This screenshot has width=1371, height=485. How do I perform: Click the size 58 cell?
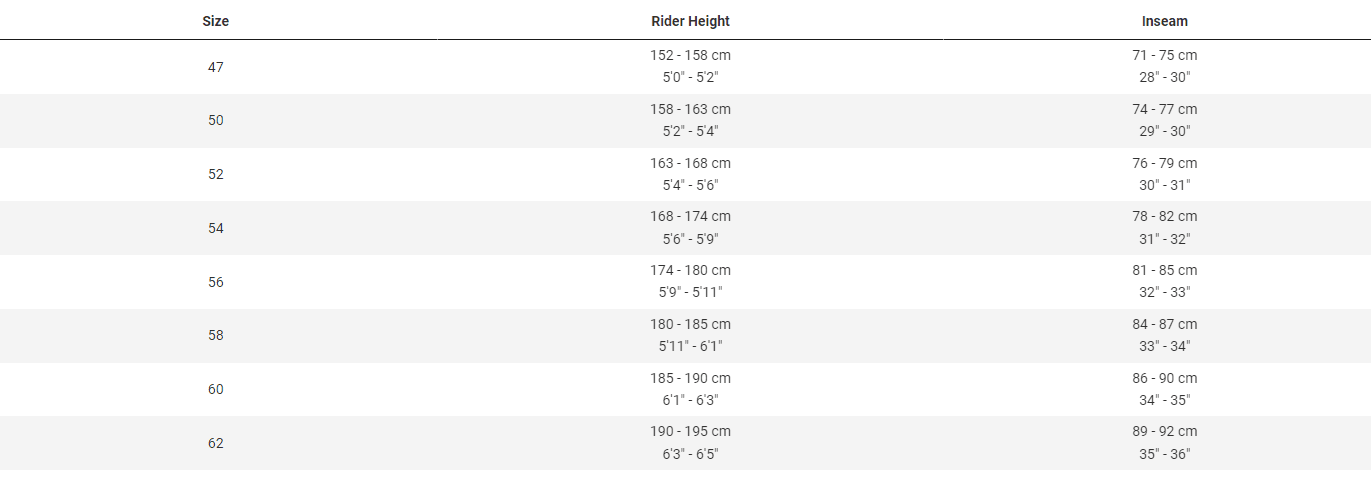pyautogui.click(x=216, y=335)
